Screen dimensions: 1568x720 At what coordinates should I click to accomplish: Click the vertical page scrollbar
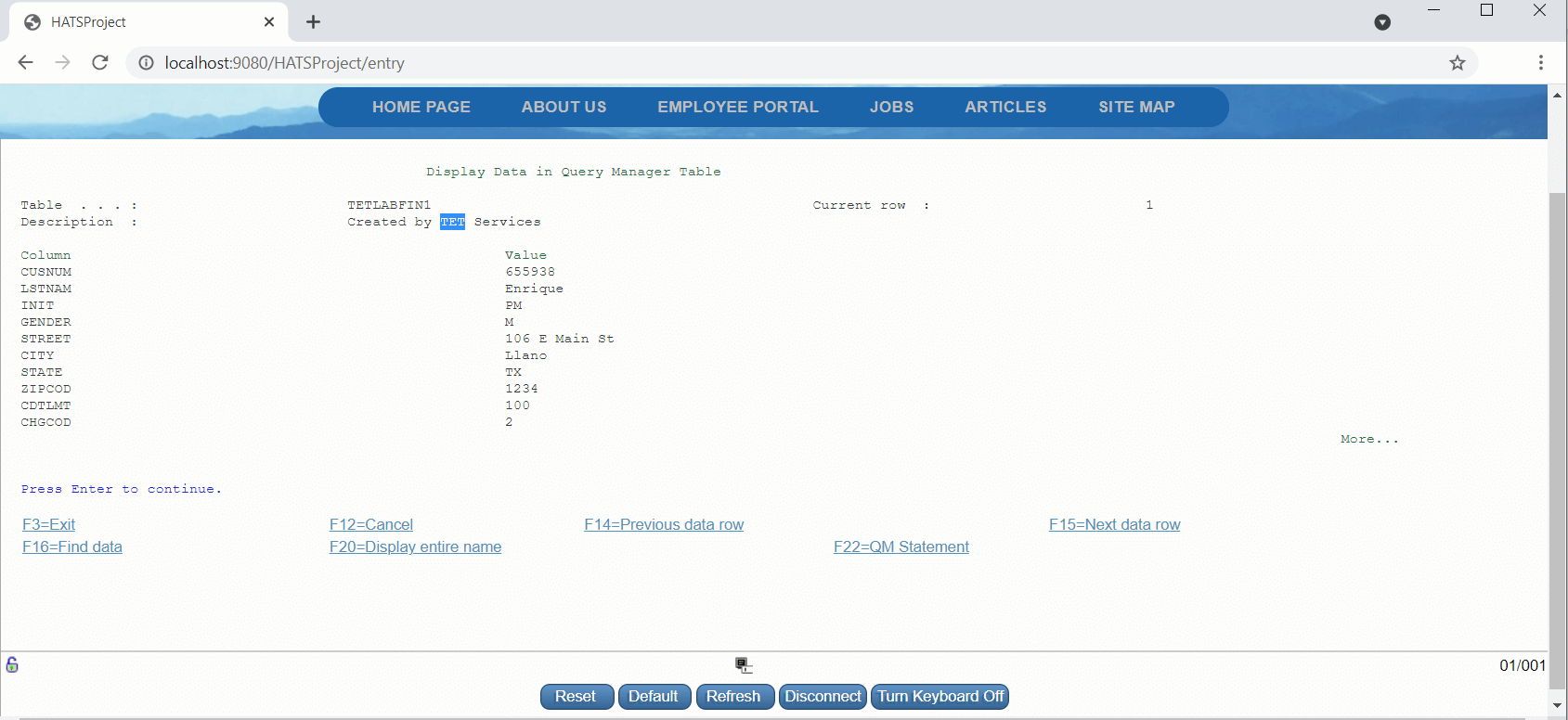coord(1557,418)
